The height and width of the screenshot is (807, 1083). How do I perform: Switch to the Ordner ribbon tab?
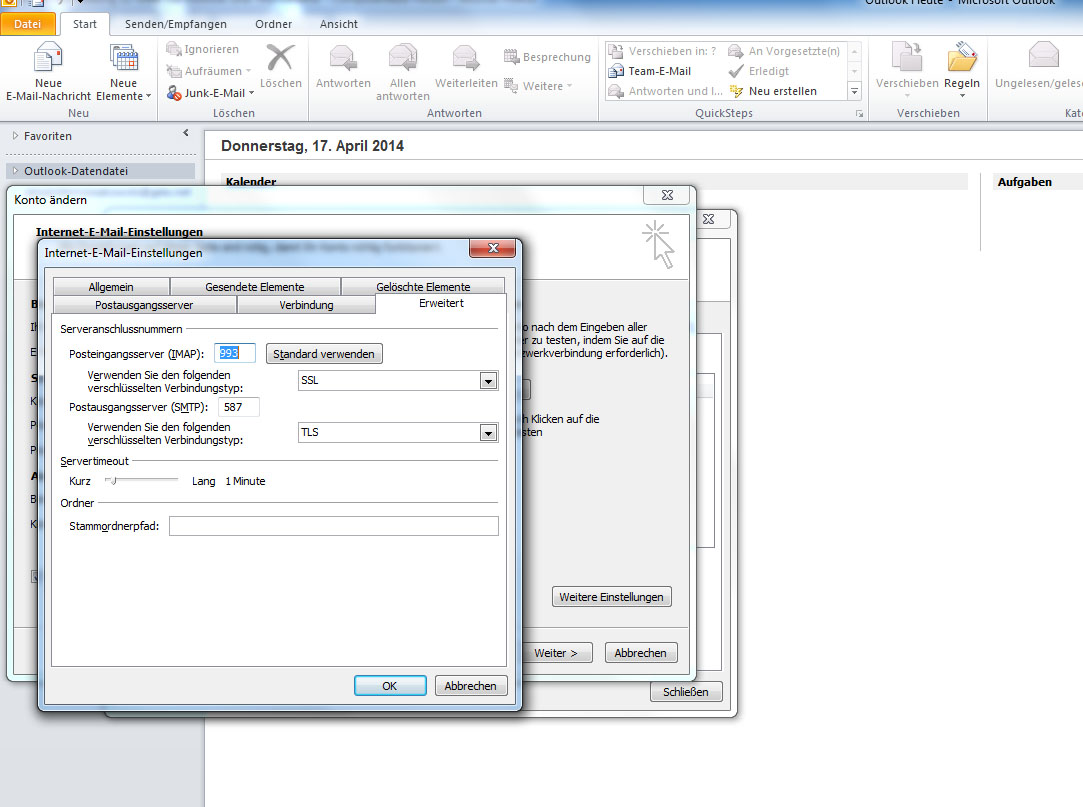coord(274,24)
